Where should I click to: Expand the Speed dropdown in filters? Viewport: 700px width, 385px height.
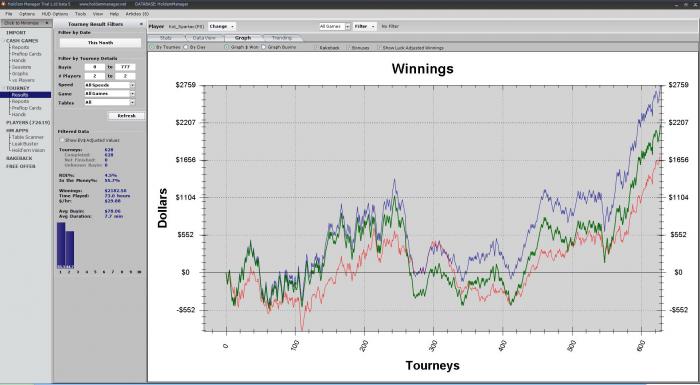coord(132,85)
